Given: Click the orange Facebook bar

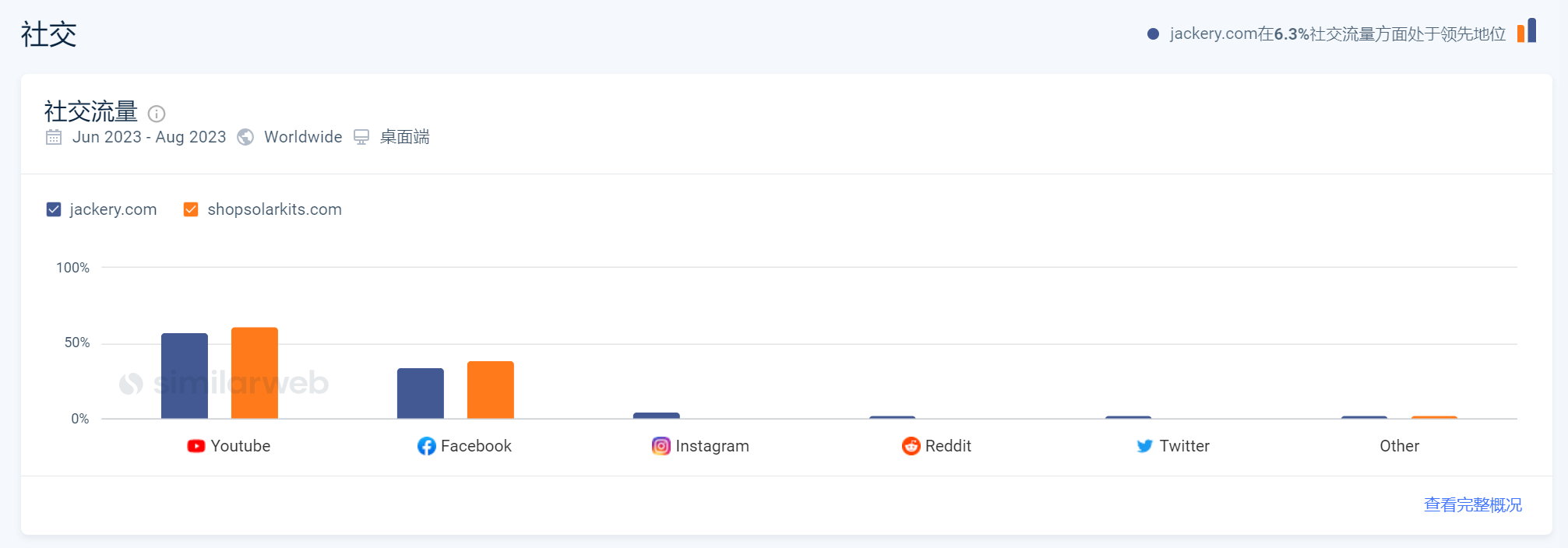Looking at the screenshot, I should coord(491,390).
